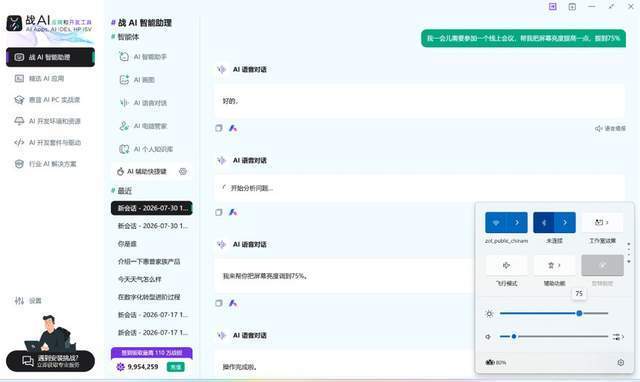Open the 今天天气怎么样 conversation

(x=139, y=279)
